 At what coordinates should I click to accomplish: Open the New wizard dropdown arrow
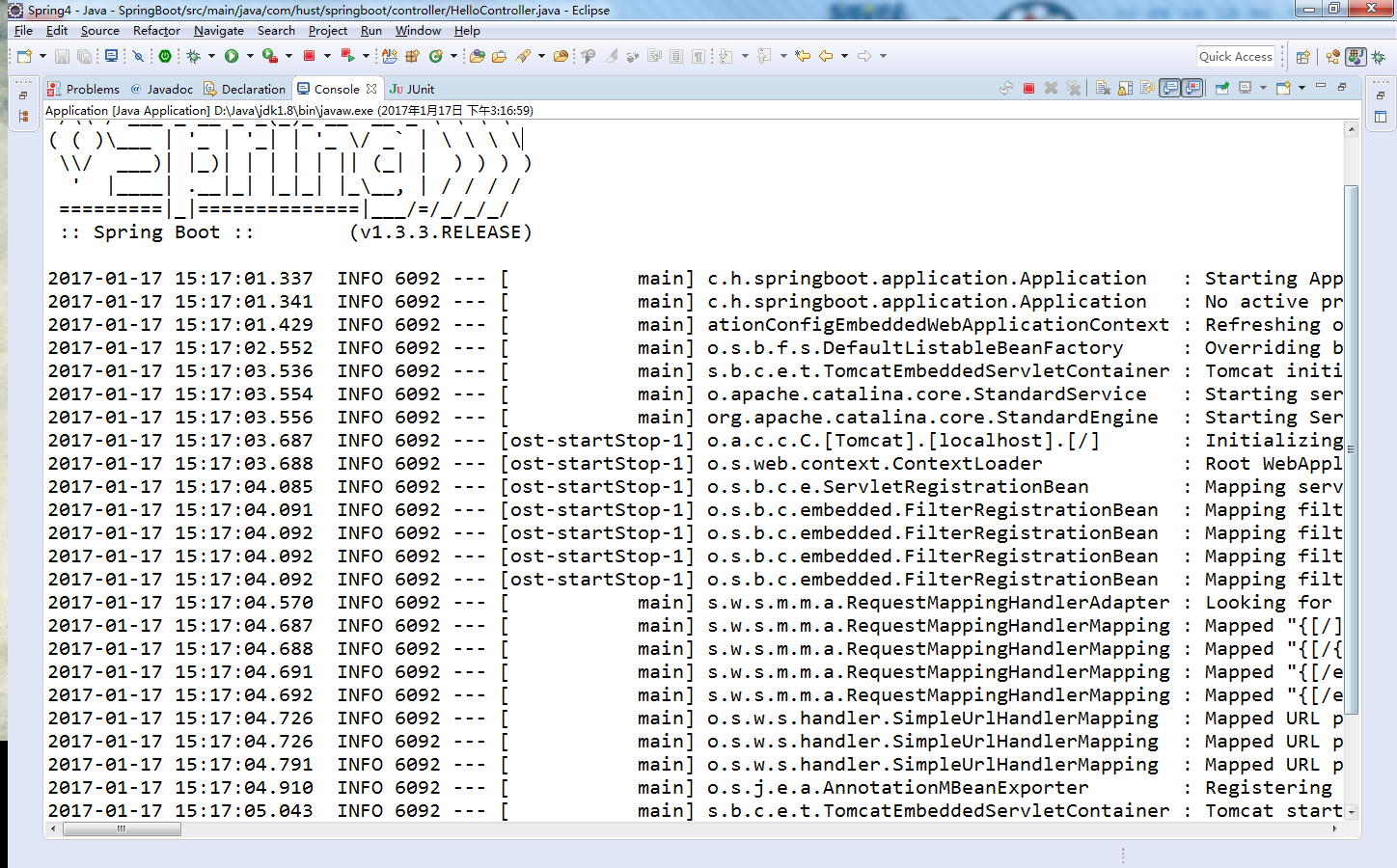click(x=42, y=56)
